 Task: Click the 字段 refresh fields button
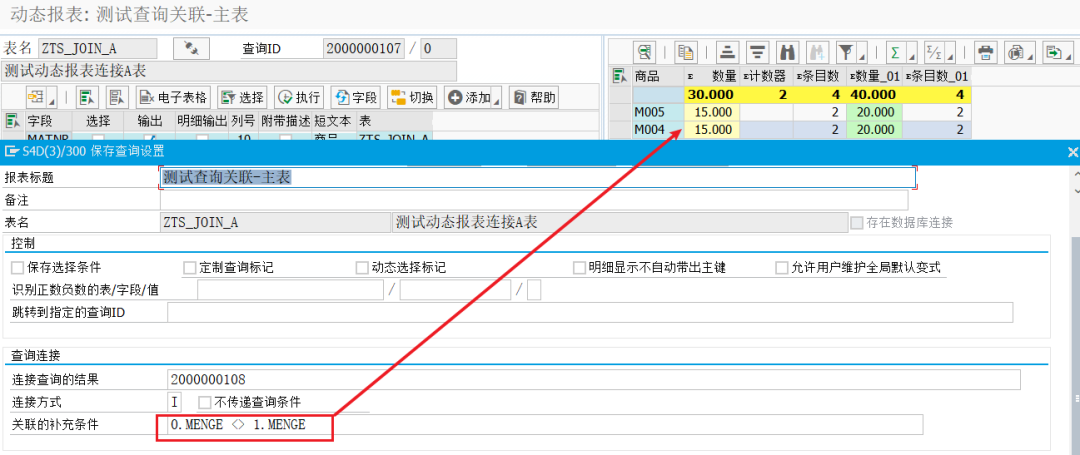pos(355,97)
